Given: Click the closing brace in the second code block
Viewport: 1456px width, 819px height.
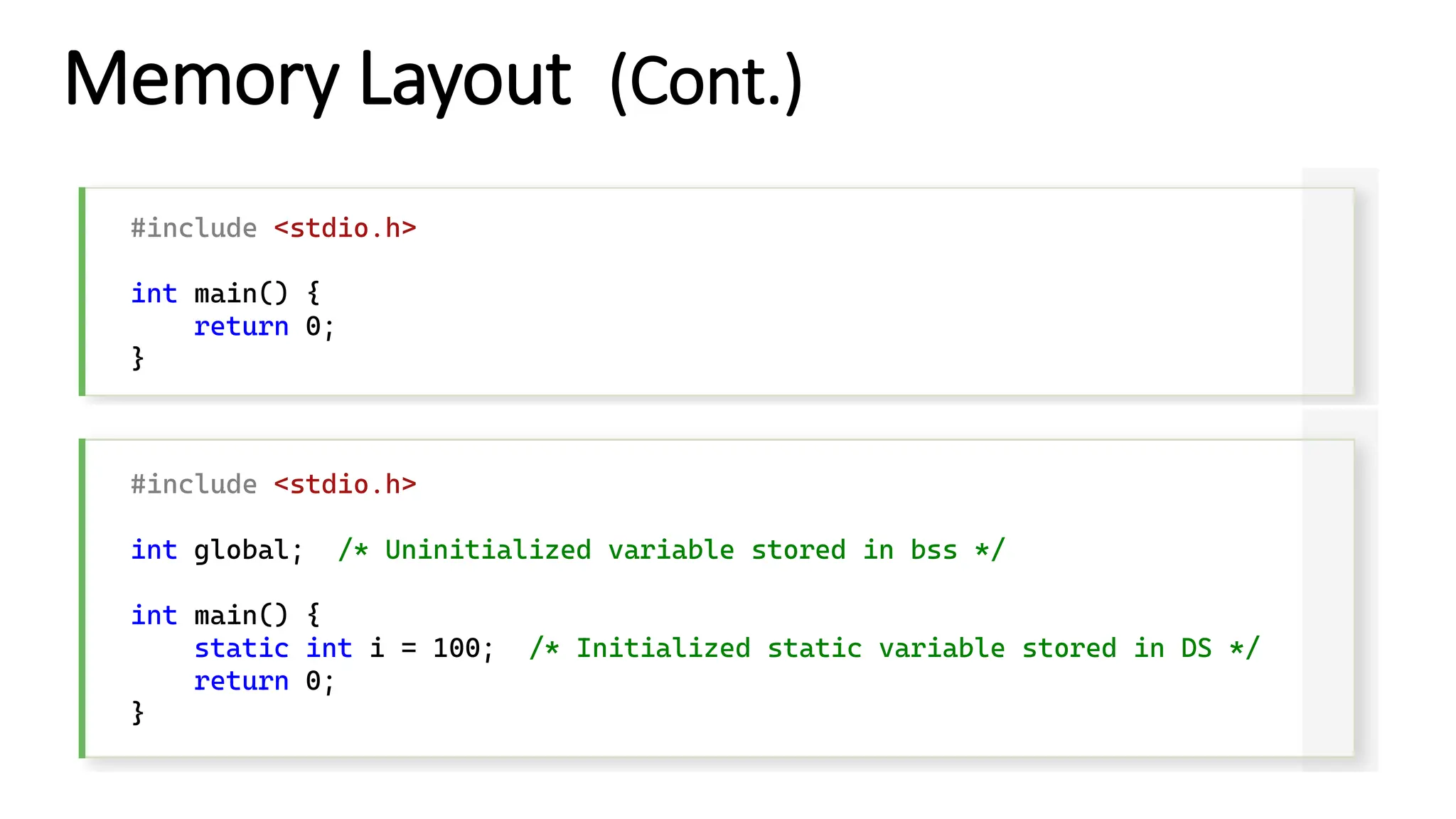Looking at the screenshot, I should coord(138,712).
